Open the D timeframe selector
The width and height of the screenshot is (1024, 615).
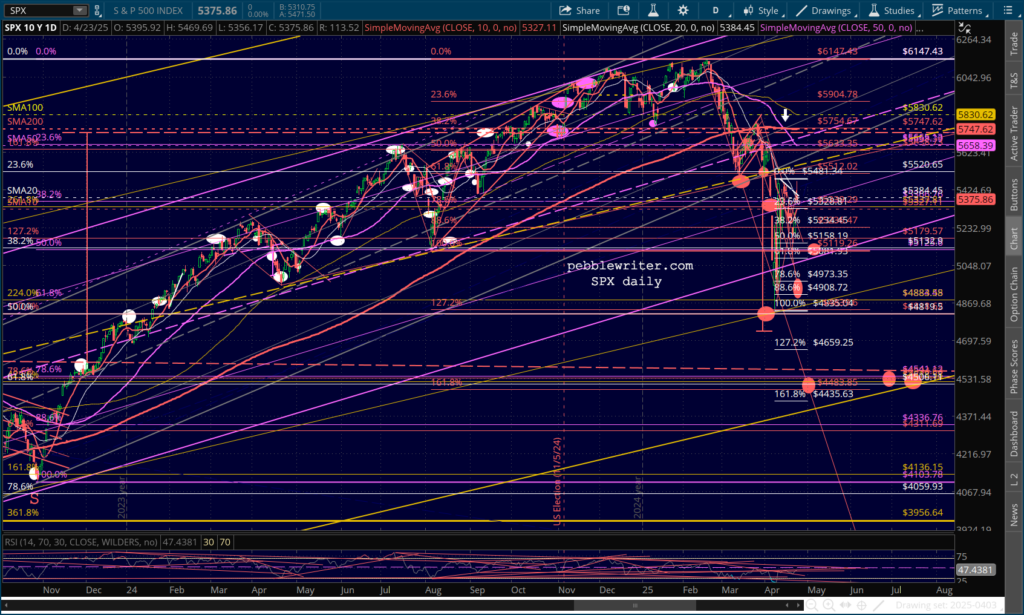(716, 10)
